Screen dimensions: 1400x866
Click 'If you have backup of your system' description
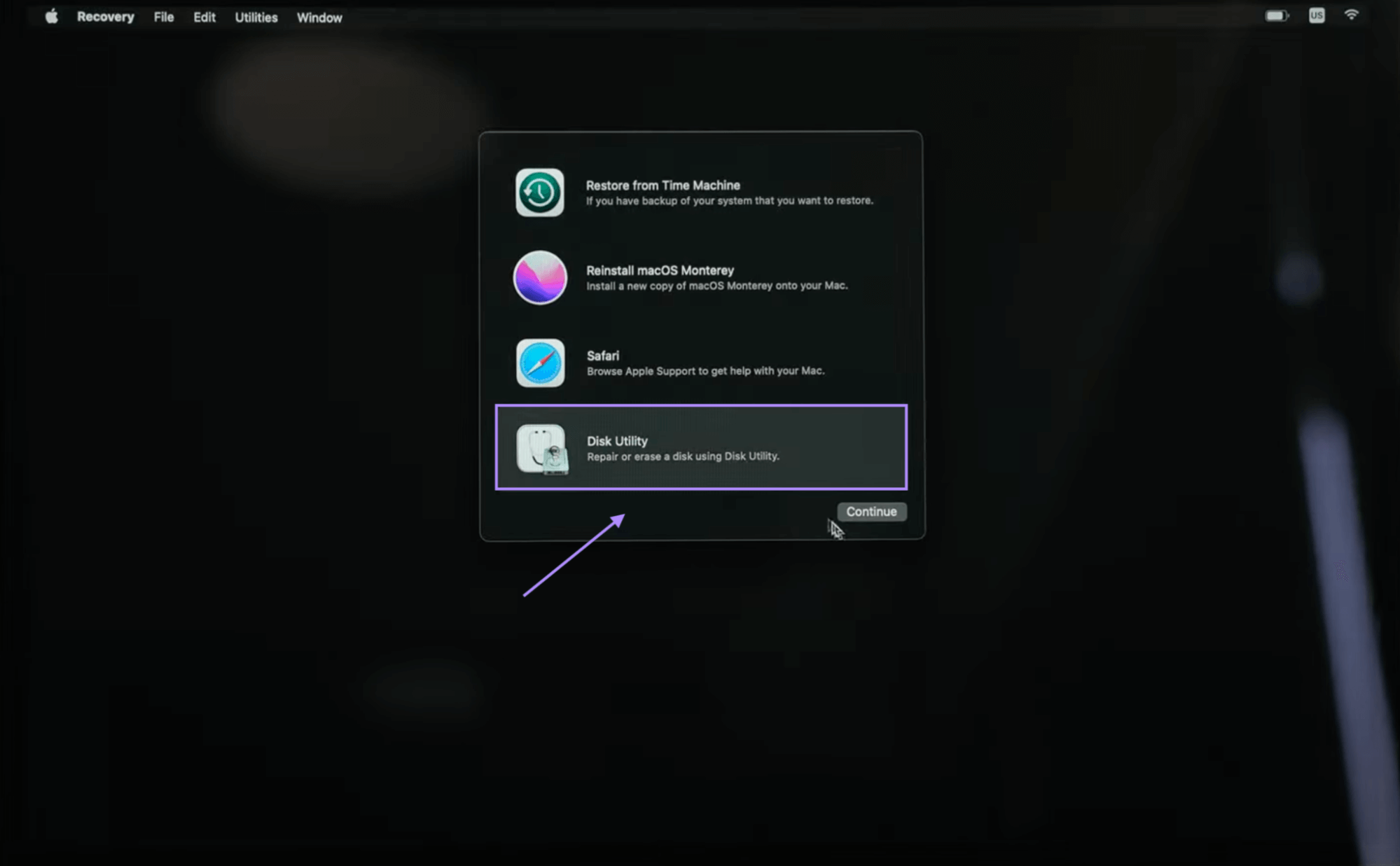coord(729,201)
